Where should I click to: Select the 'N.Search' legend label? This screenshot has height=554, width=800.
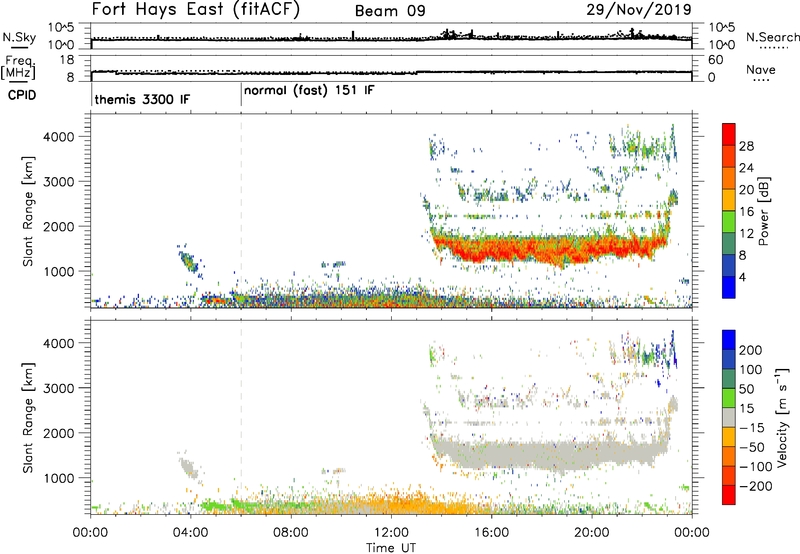pos(772,37)
